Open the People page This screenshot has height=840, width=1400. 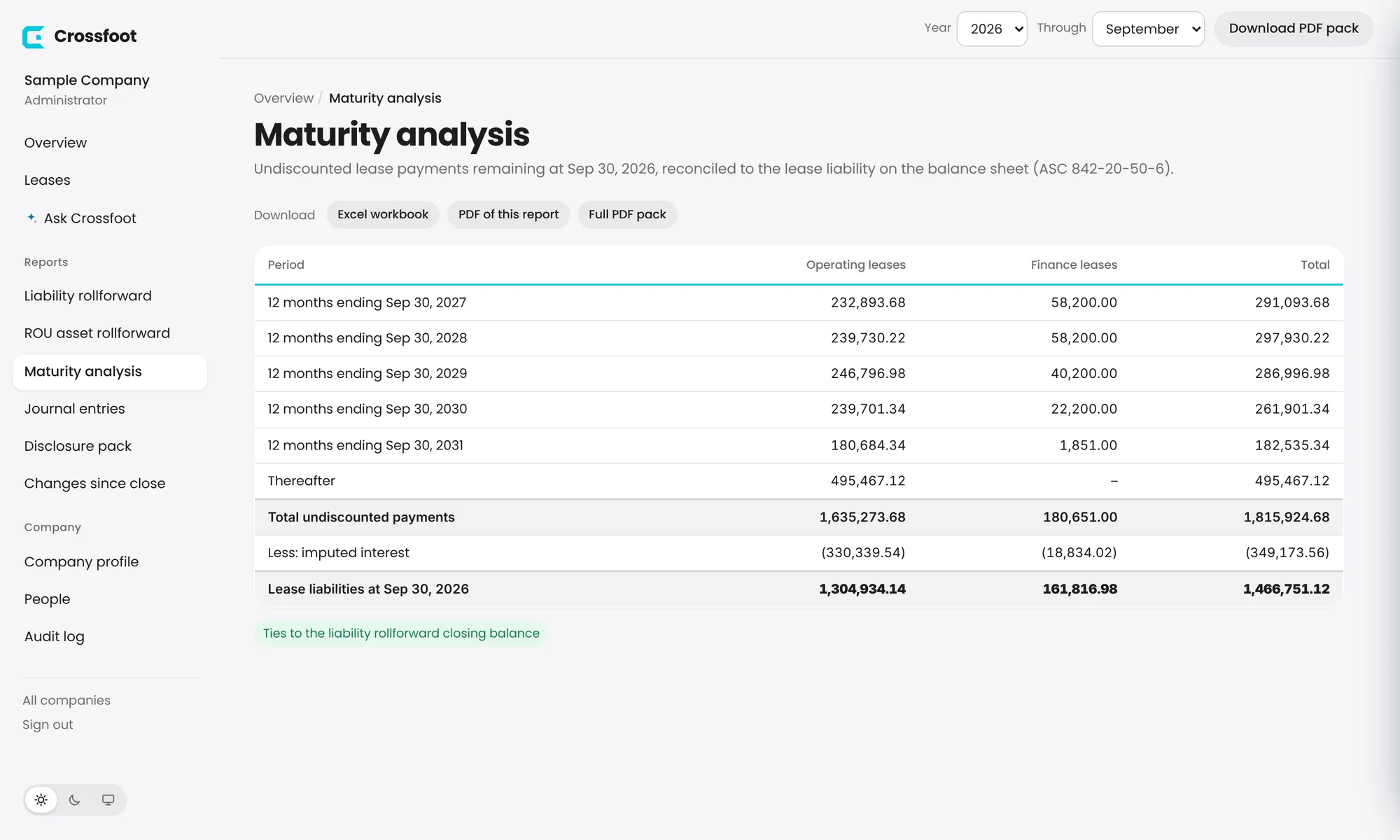pyautogui.click(x=47, y=599)
